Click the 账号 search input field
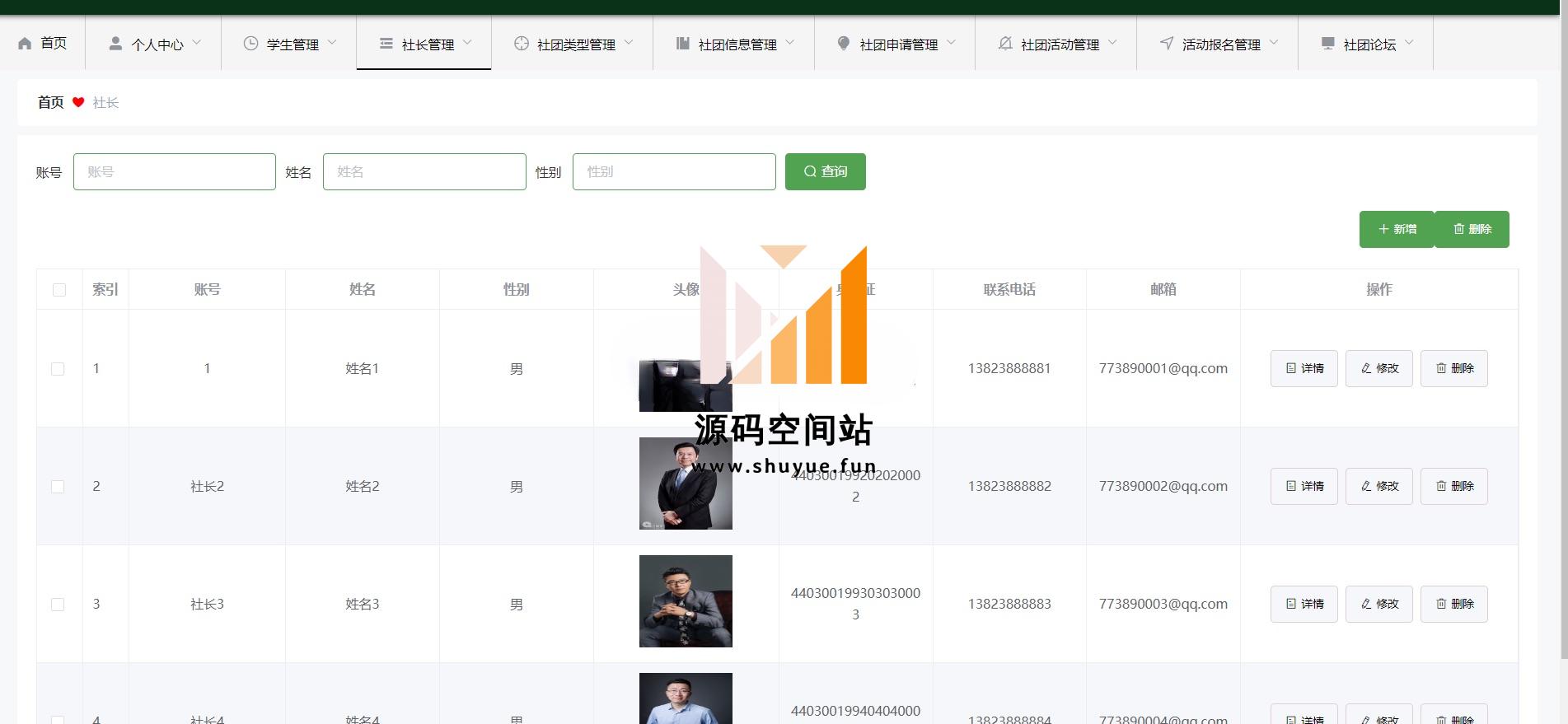1568x724 pixels. point(175,171)
